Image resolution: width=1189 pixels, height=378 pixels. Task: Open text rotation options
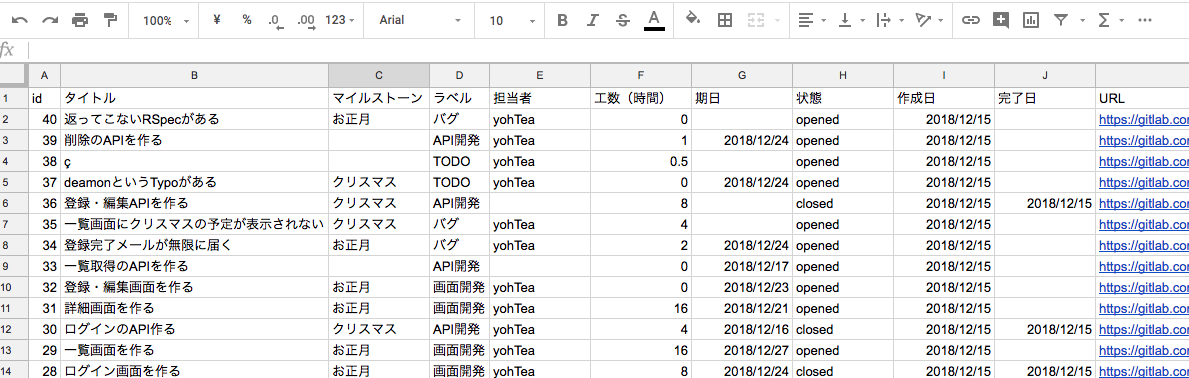point(928,20)
